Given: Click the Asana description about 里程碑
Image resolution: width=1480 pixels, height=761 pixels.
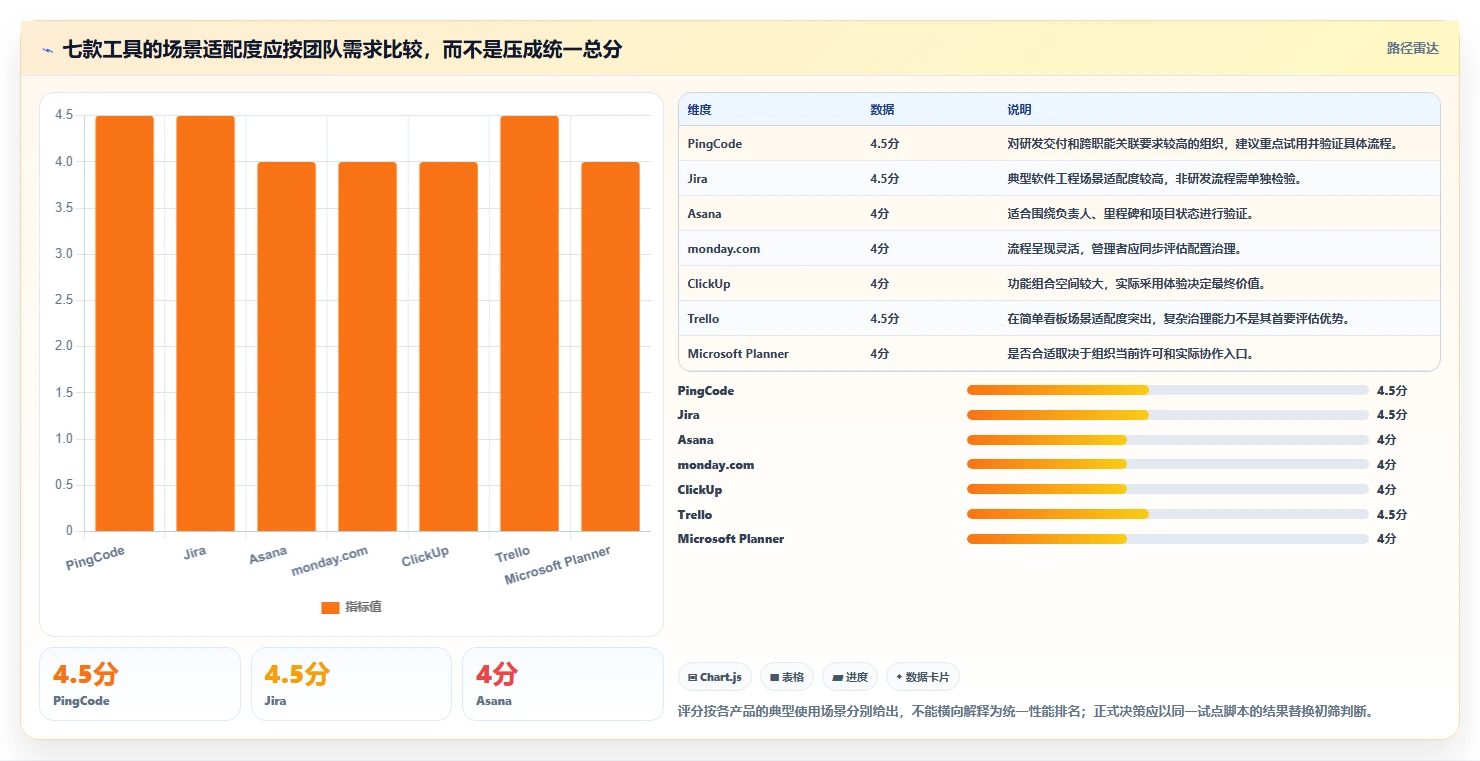Looking at the screenshot, I should [1130, 214].
